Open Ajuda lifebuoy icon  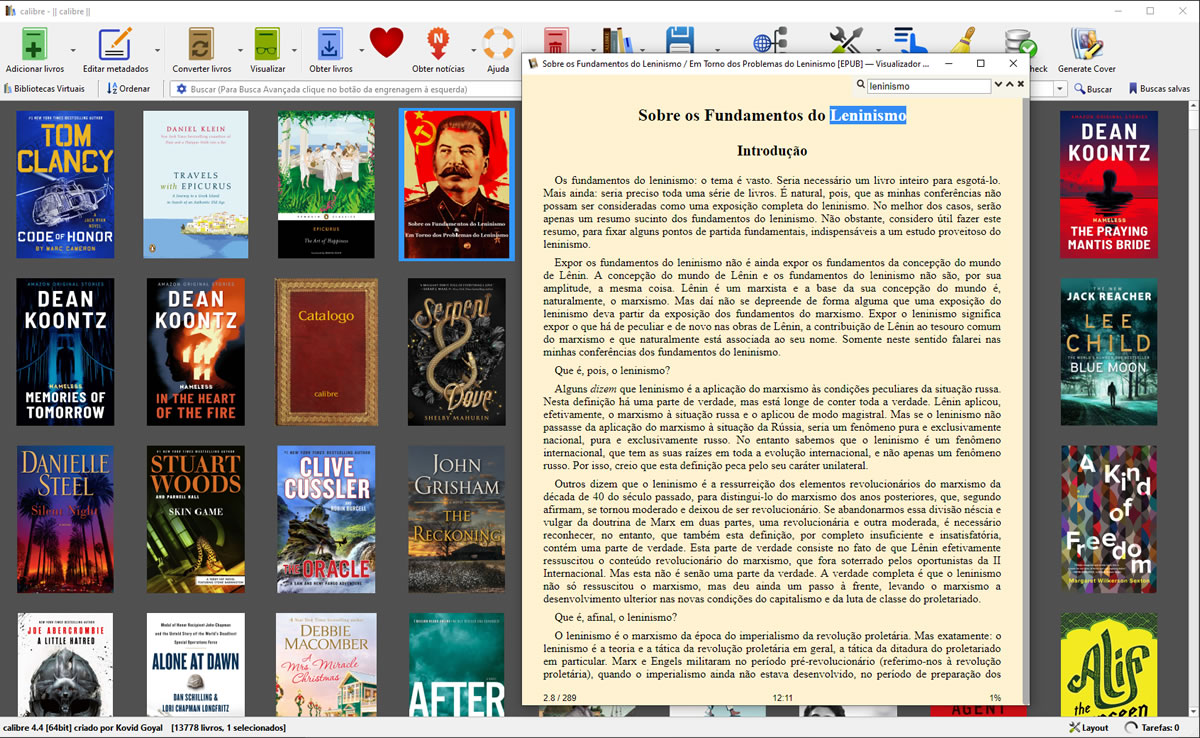tap(497, 45)
